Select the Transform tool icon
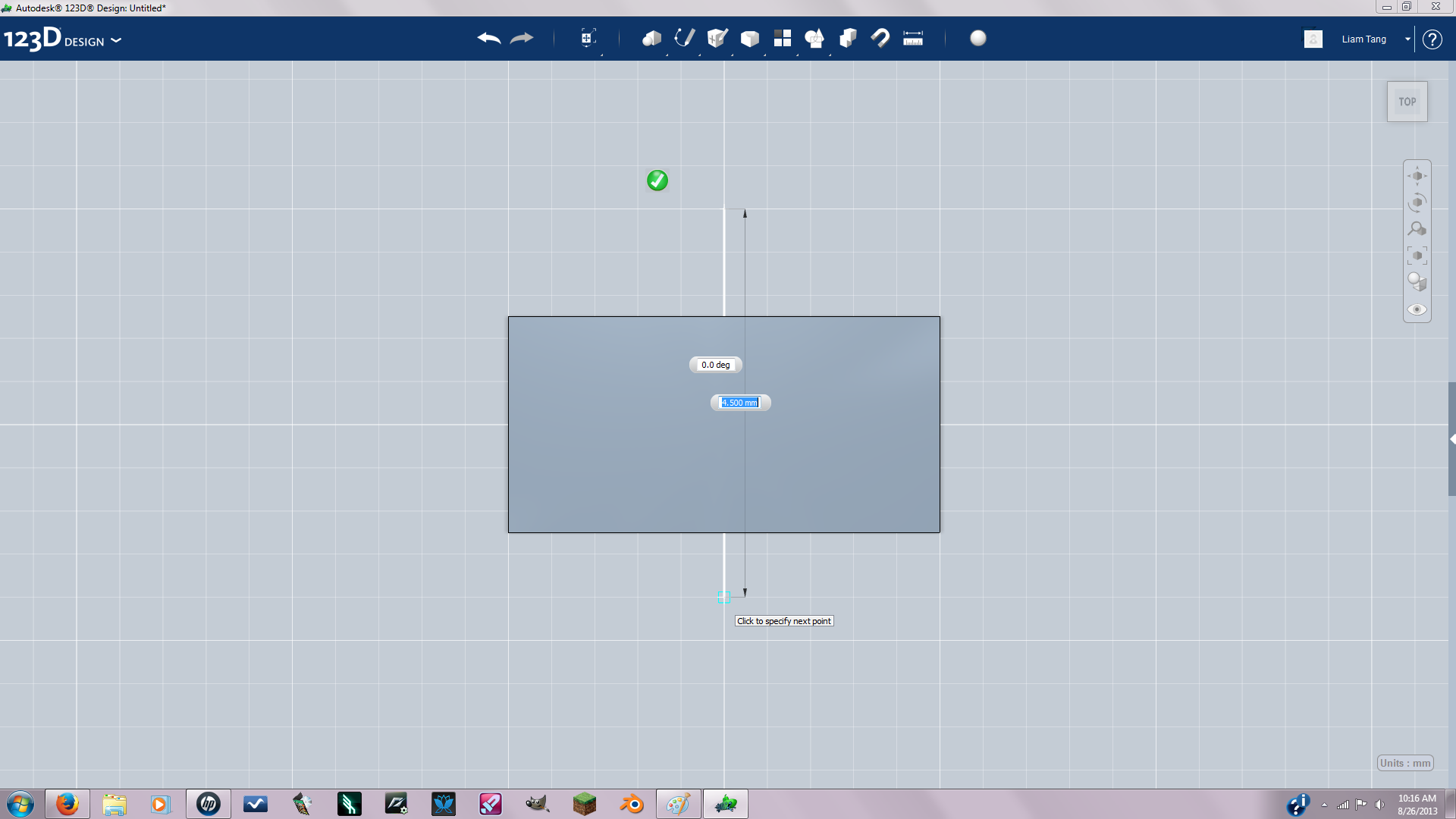Viewport: 1456px width, 819px height. 588,38
